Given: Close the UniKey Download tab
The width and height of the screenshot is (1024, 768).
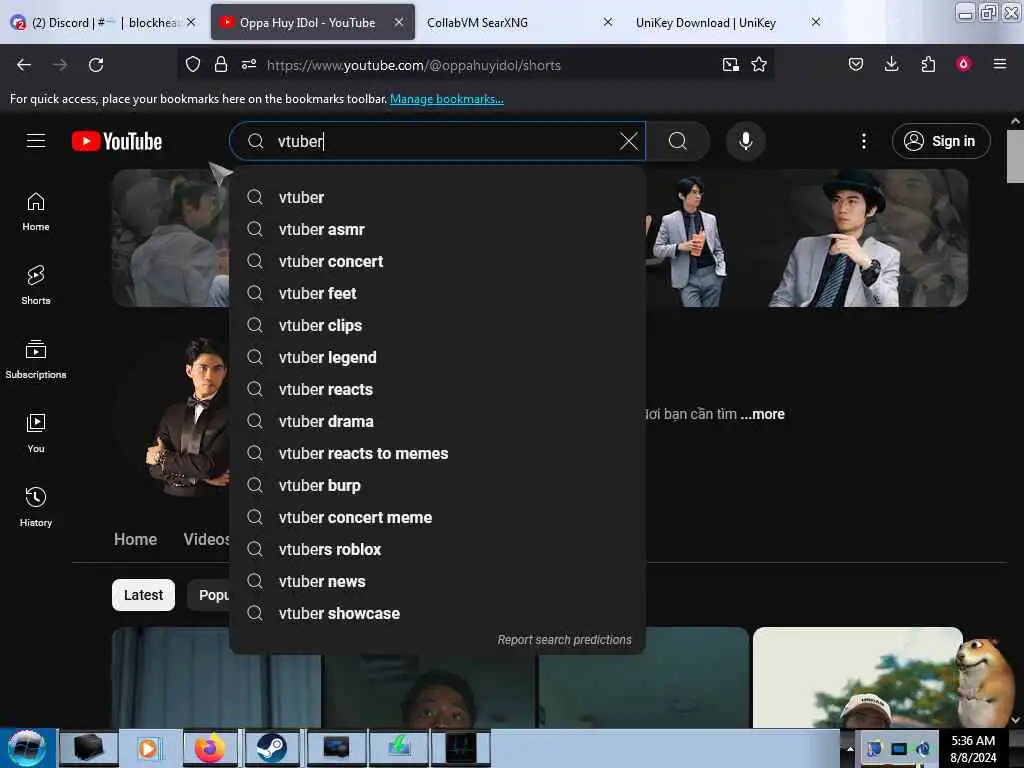Looking at the screenshot, I should tap(816, 22).
